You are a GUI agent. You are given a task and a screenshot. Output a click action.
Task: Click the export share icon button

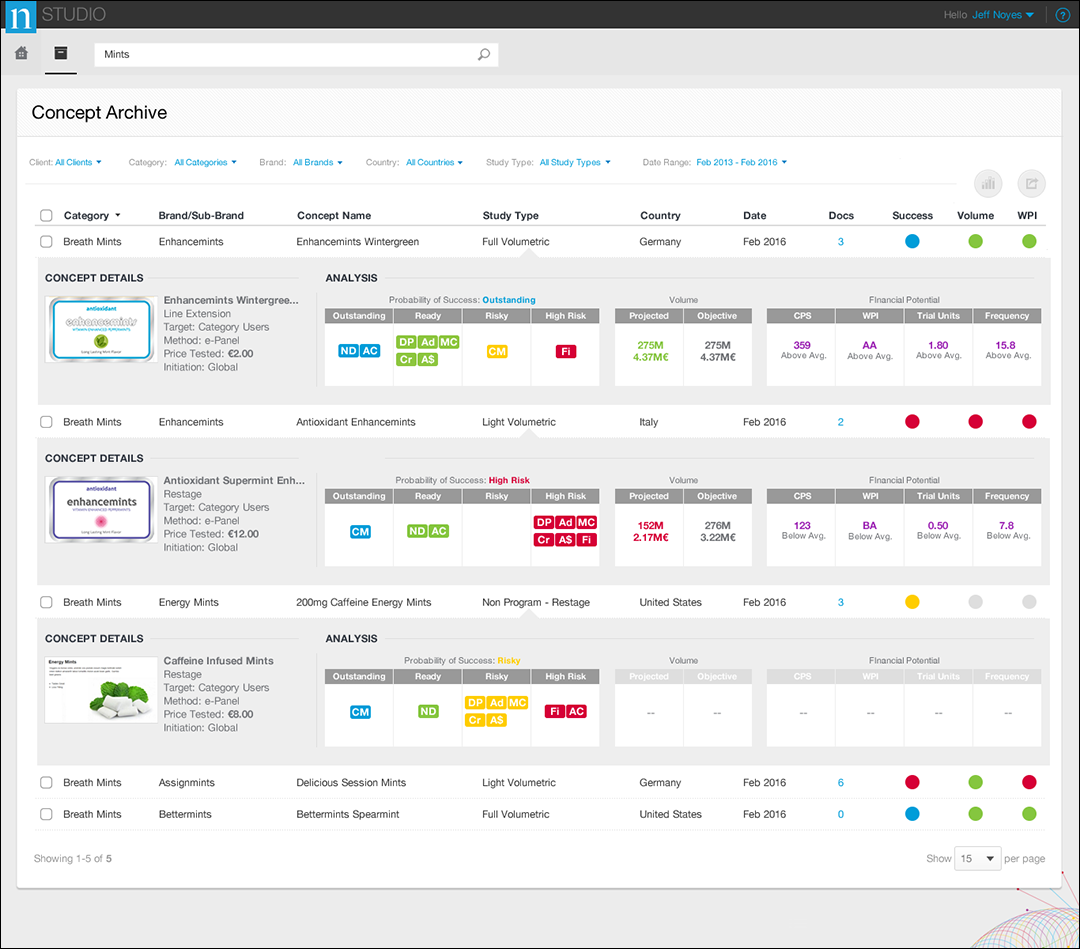pos(1031,183)
